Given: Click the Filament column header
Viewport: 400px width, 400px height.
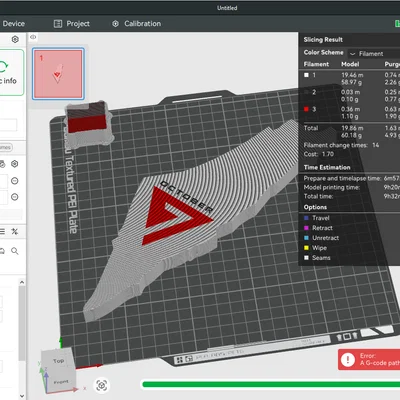Looking at the screenshot, I should (316, 64).
